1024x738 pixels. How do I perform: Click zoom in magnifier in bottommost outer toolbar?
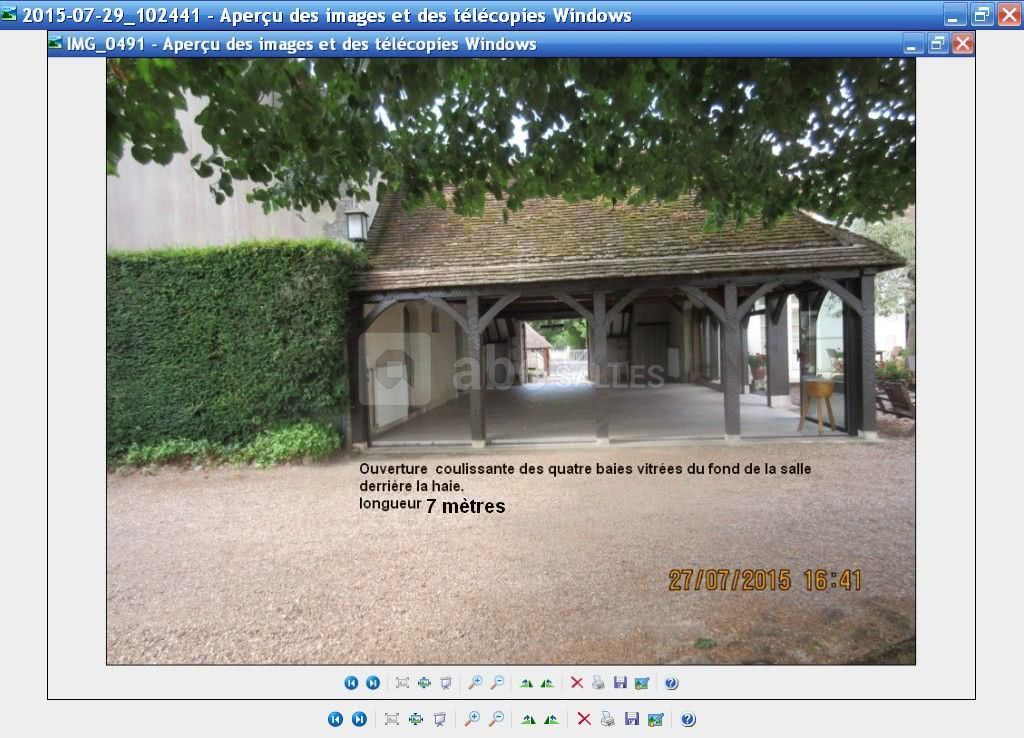pyautogui.click(x=472, y=719)
